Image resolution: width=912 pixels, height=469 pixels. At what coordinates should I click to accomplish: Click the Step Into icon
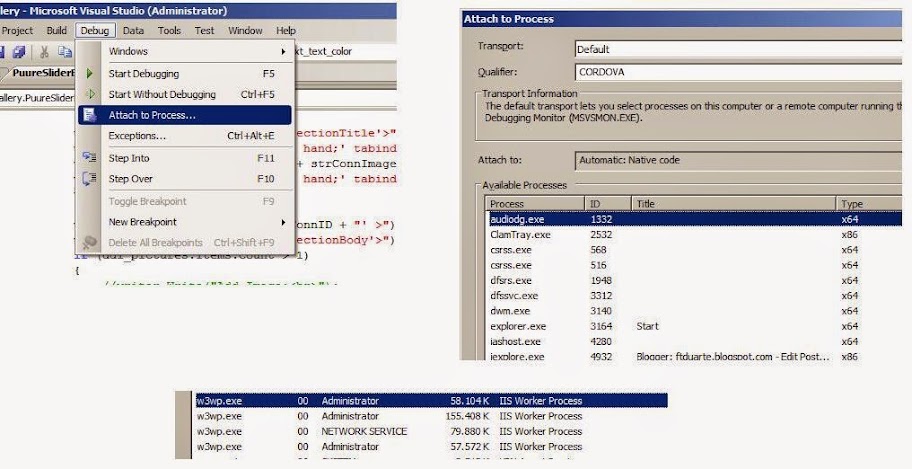pyautogui.click(x=89, y=158)
